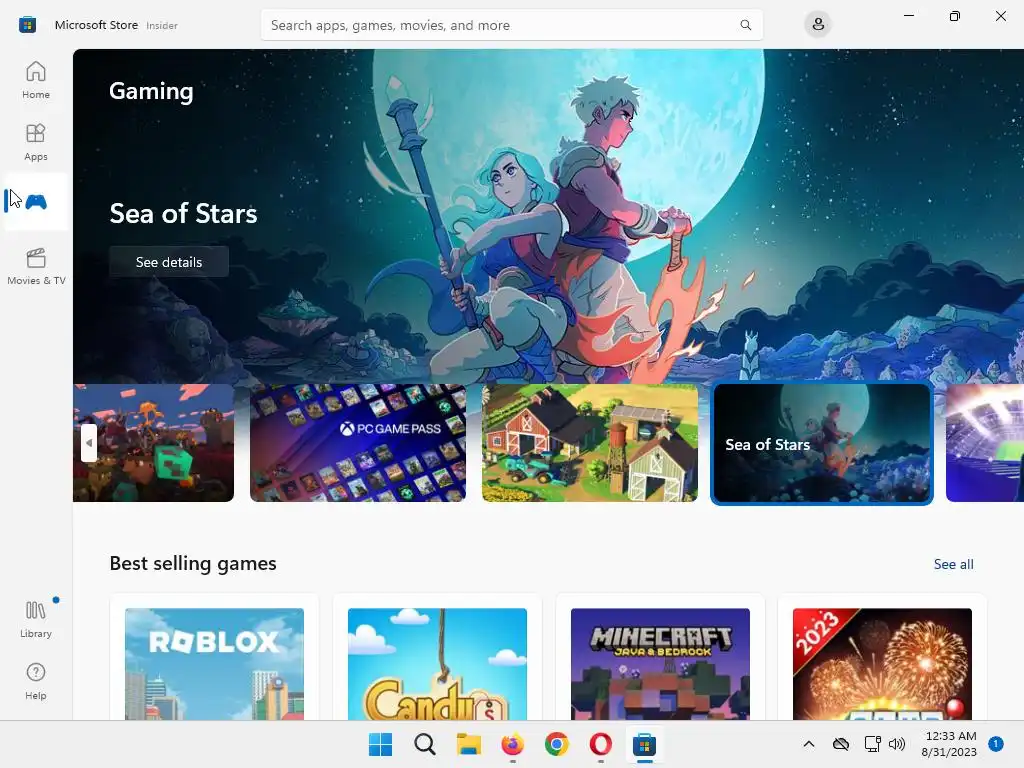The image size is (1024, 768).
Task: Open See all best selling games
Action: point(953,564)
